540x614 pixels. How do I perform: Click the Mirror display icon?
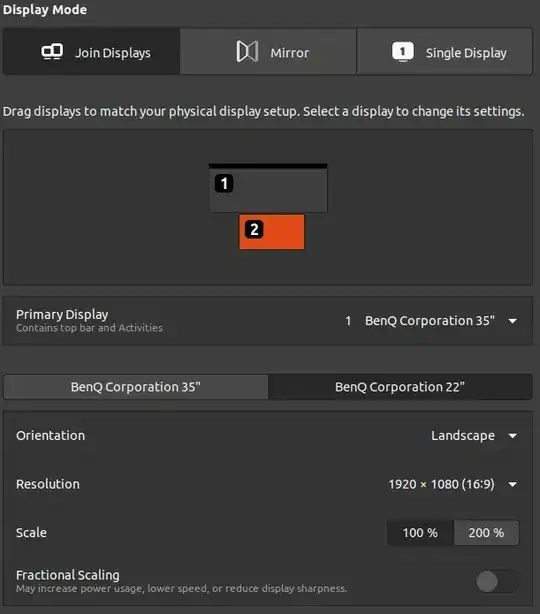pyautogui.click(x=247, y=52)
